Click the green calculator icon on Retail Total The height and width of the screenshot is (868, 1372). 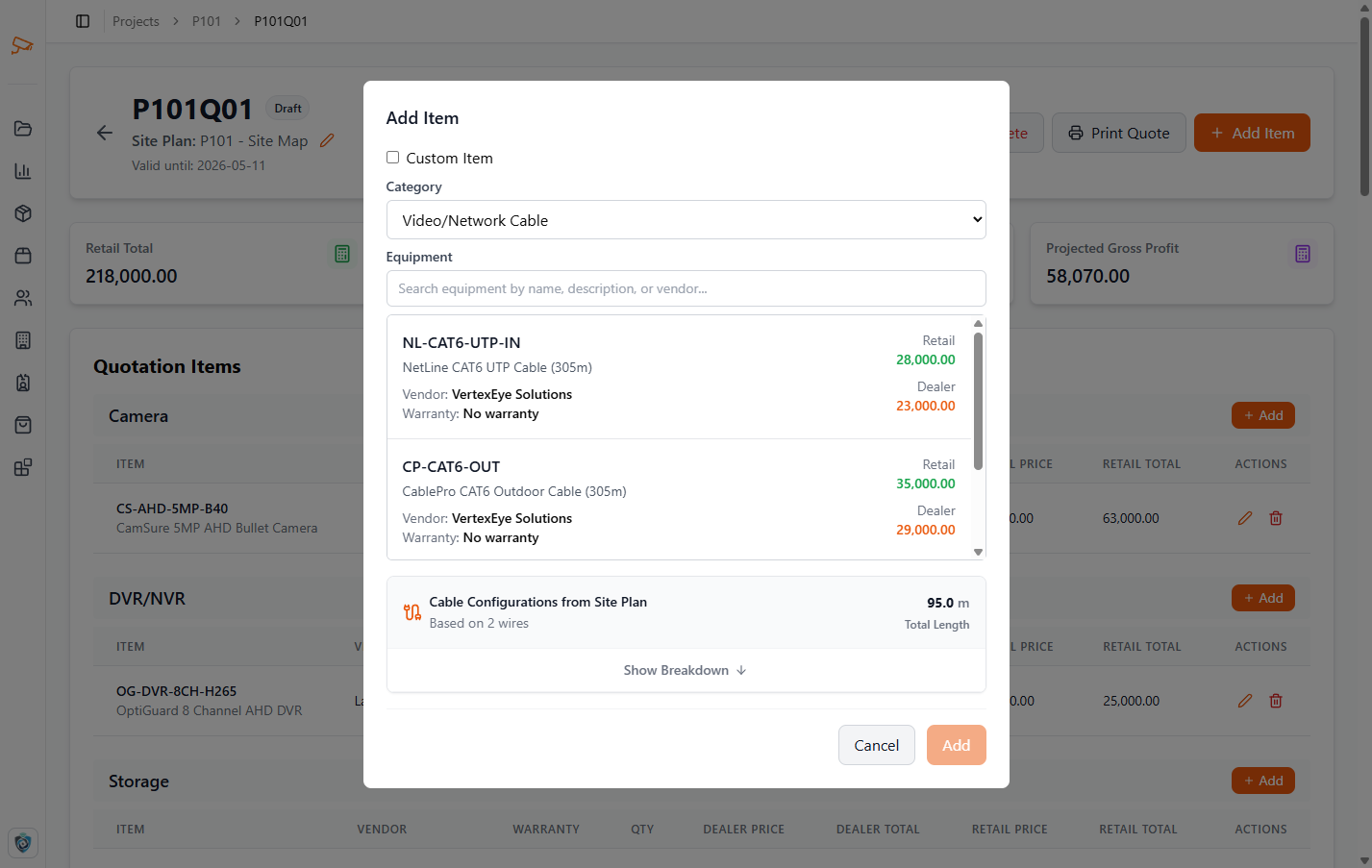coord(342,254)
